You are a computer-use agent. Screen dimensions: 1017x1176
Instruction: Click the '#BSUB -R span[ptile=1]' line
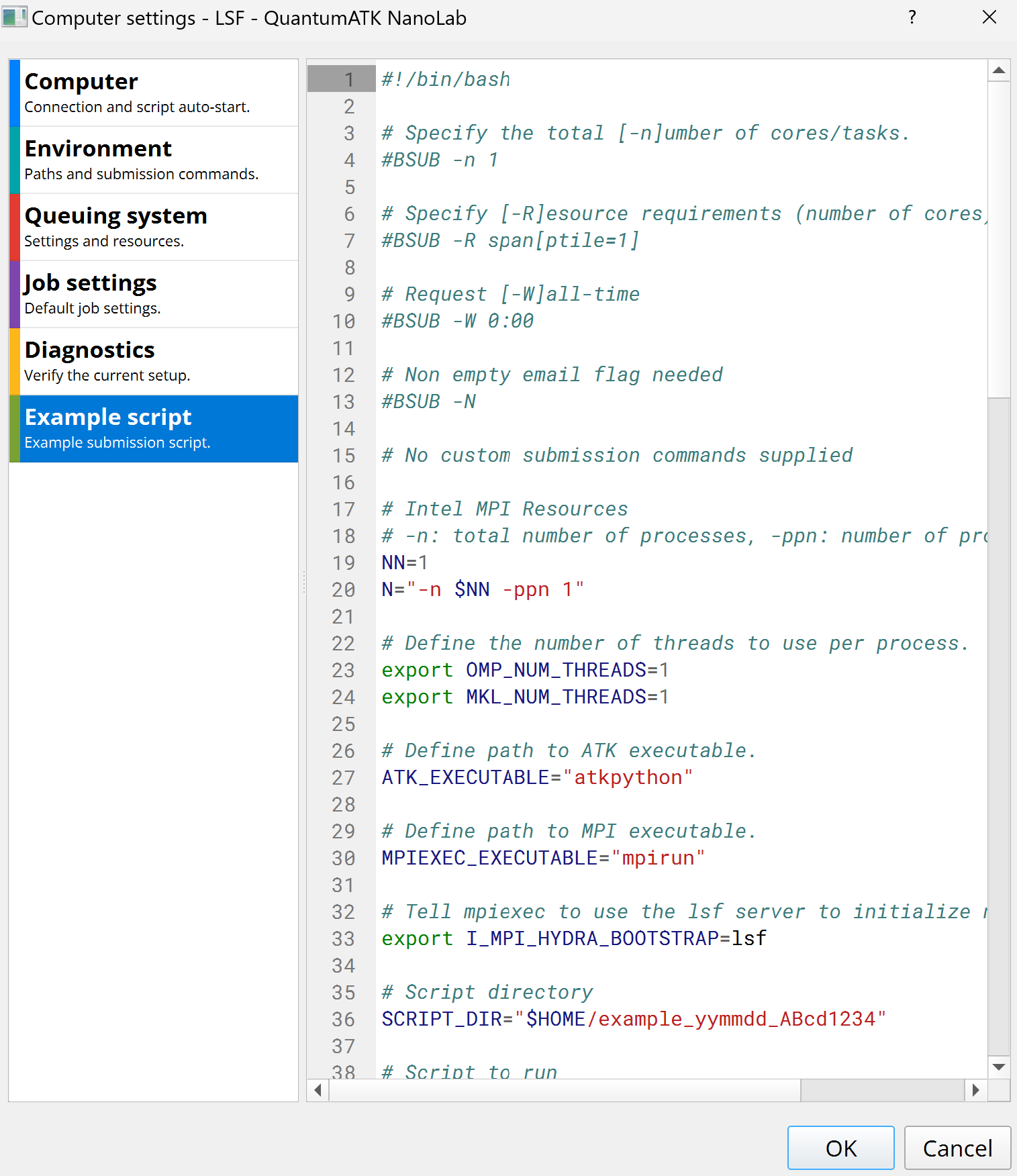click(510, 240)
